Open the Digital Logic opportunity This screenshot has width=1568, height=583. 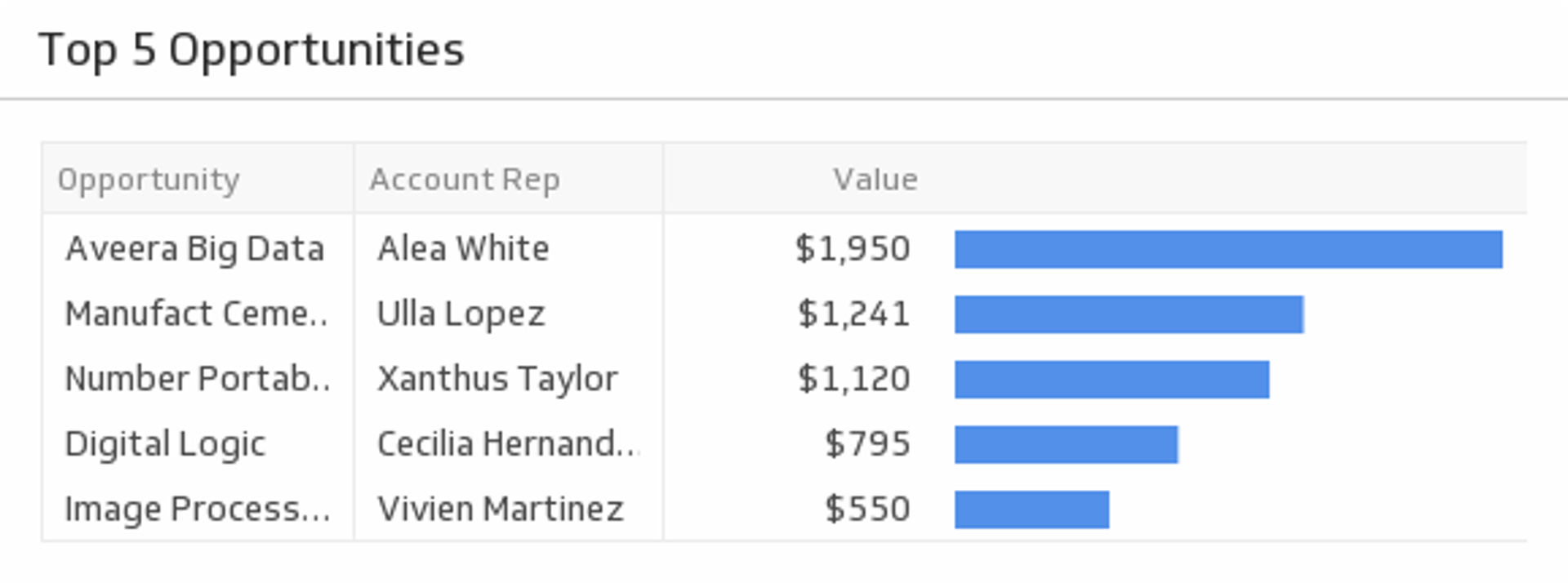coord(165,444)
